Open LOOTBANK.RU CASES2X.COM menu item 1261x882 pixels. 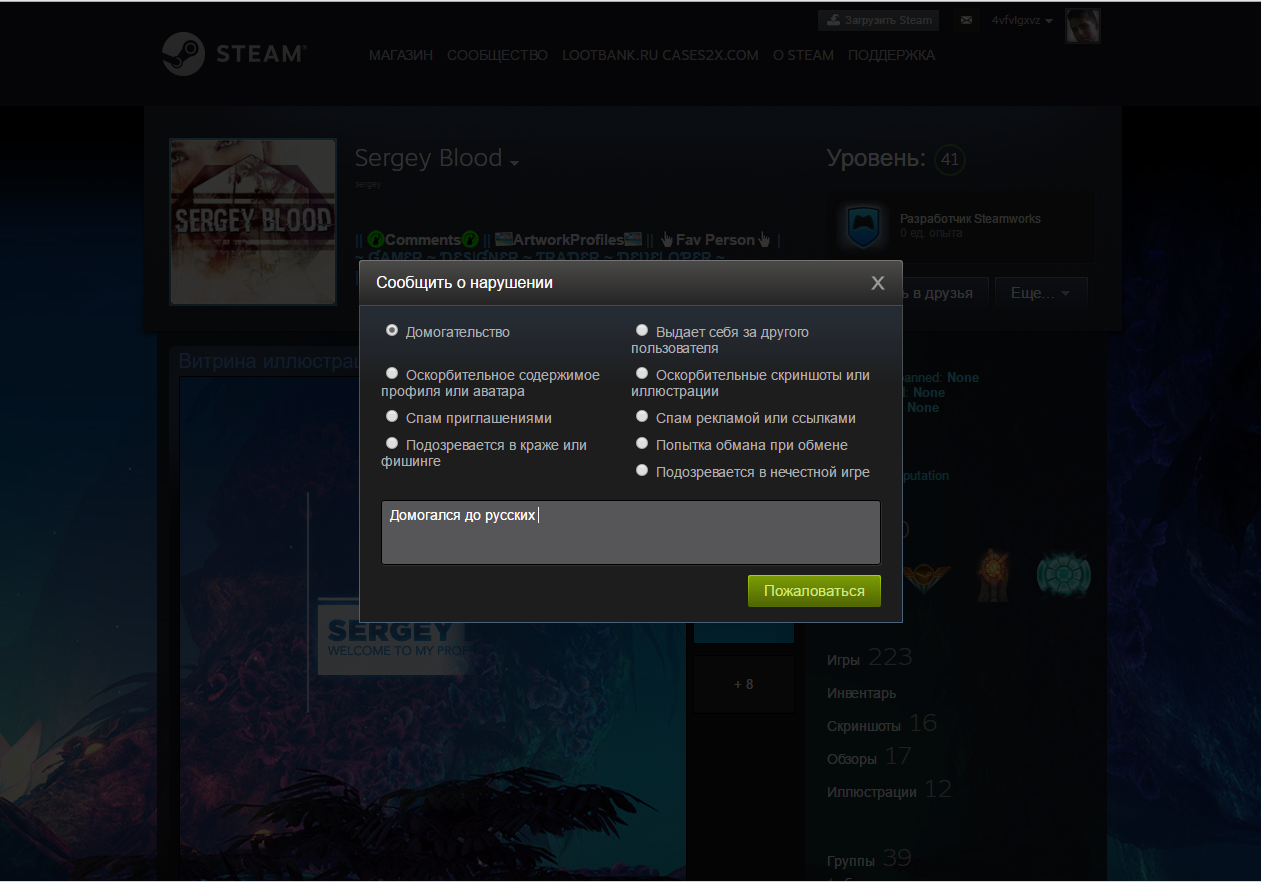(660, 55)
